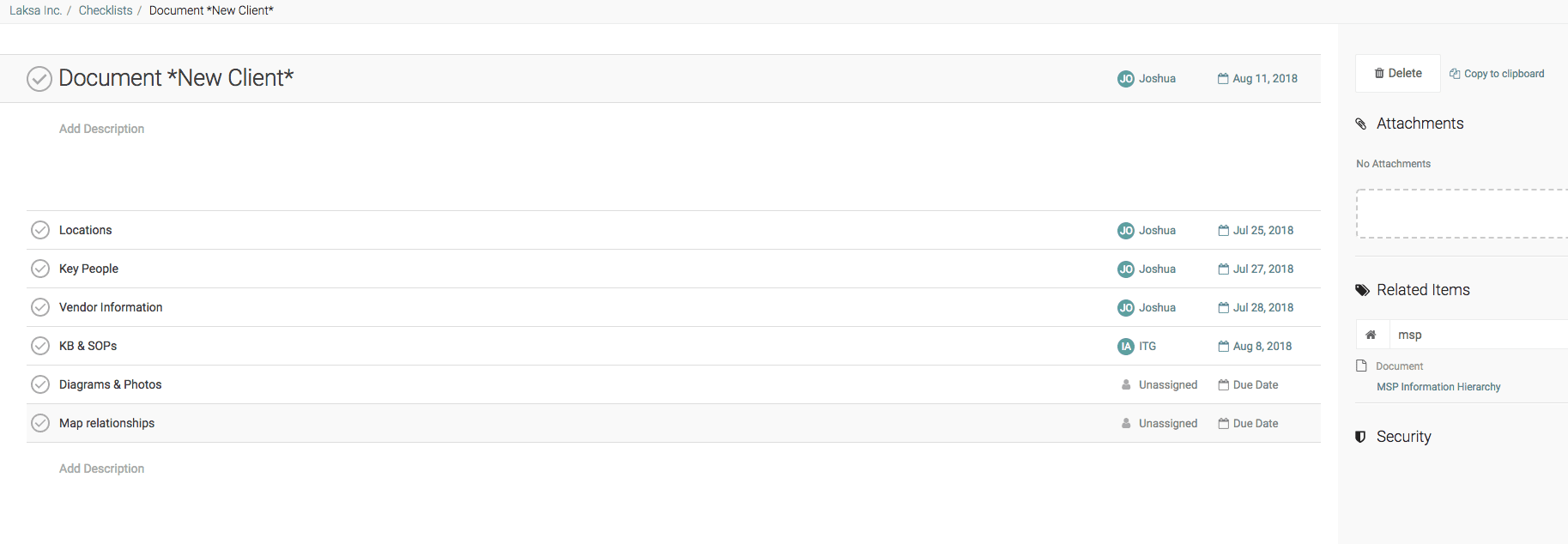Viewport: 1568px width, 544px height.
Task: Click the shield icon beside Security
Action: (1360, 437)
